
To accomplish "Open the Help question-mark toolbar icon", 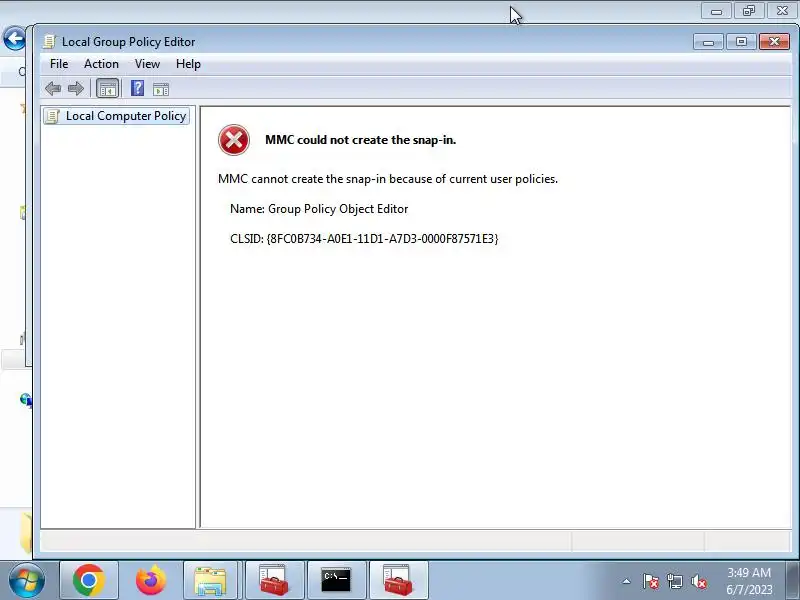I will click(x=137, y=89).
